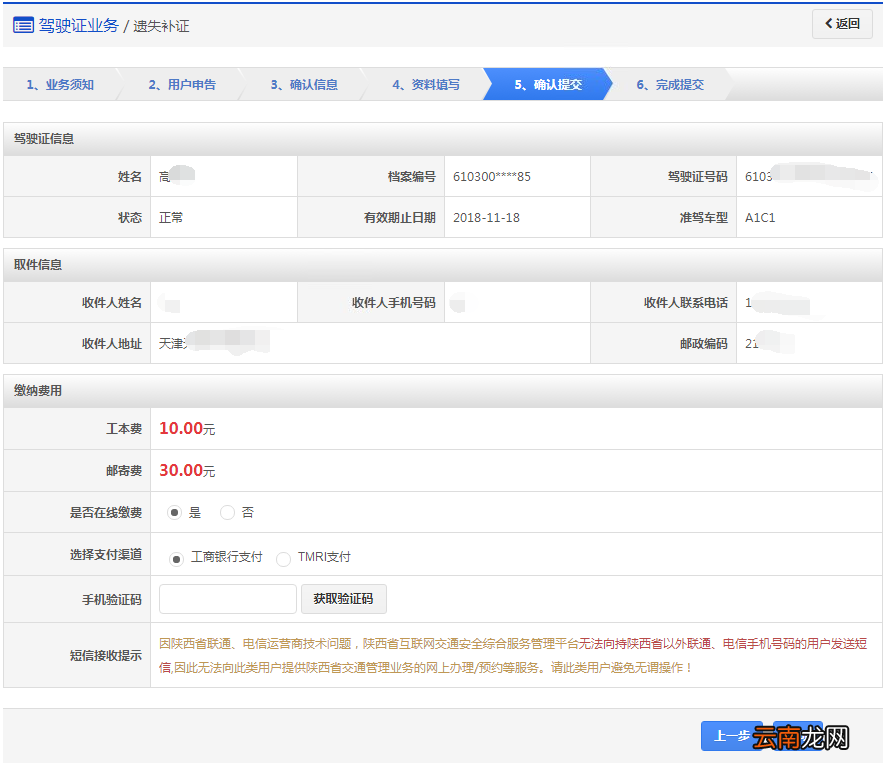Click the 返回 back button
The width and height of the screenshot is (886, 766).
pos(842,24)
